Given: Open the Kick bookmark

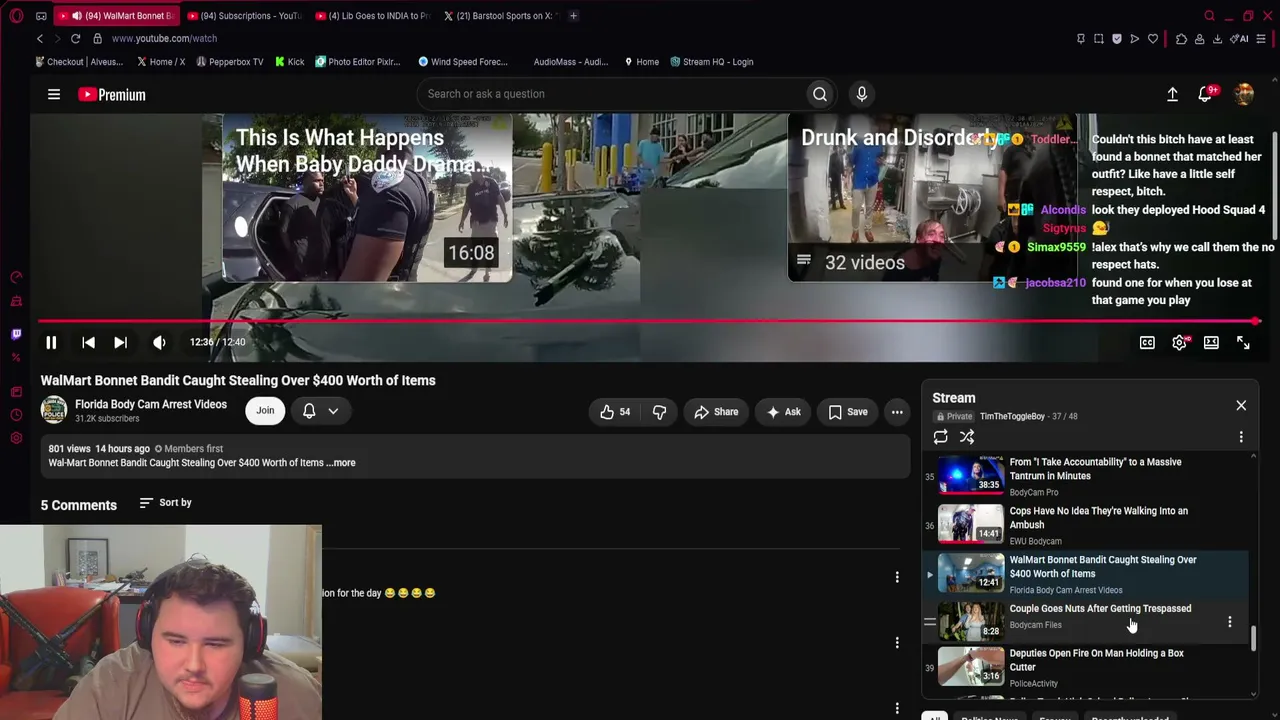Looking at the screenshot, I should click(x=289, y=62).
